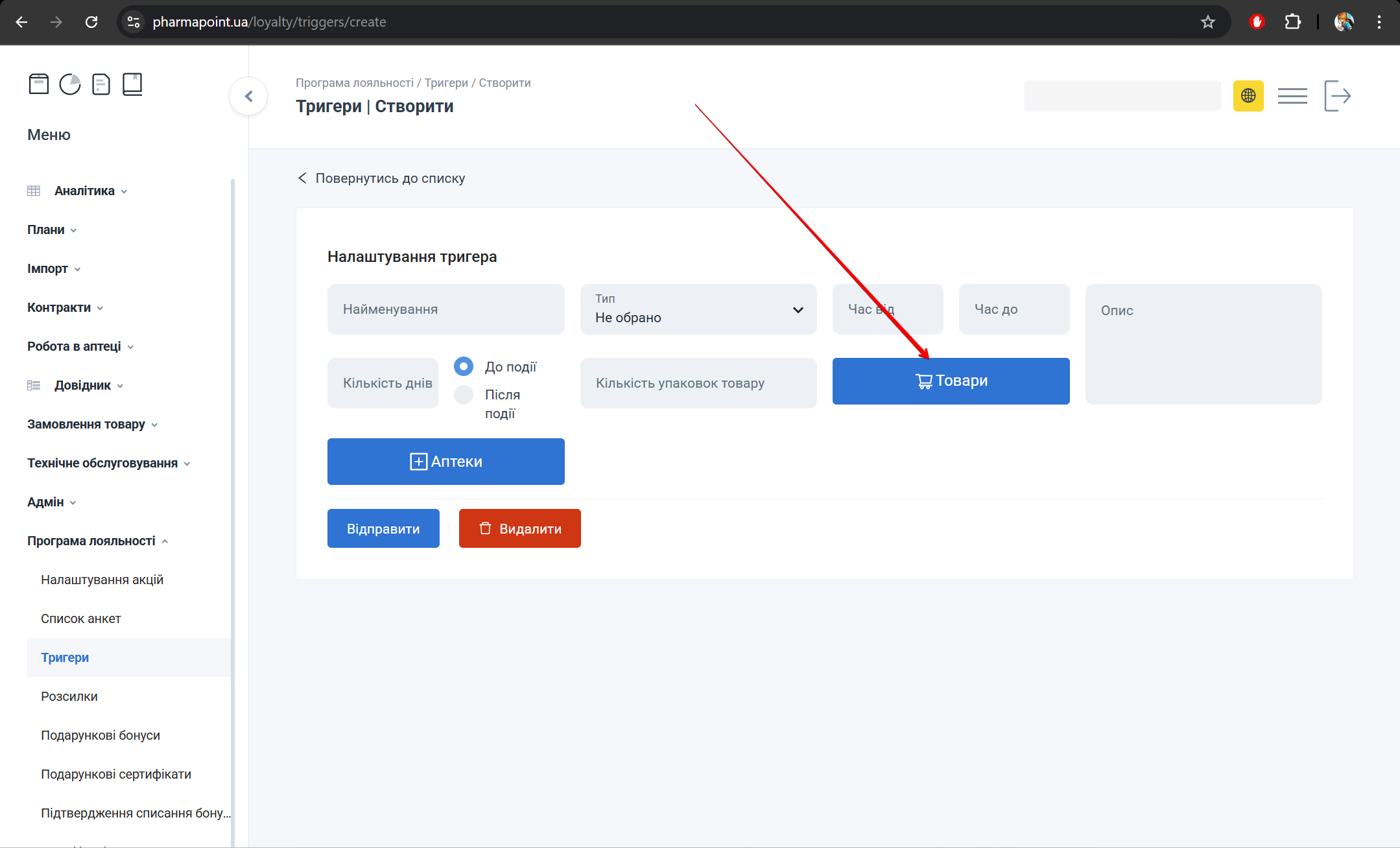Image resolution: width=1400 pixels, height=848 pixels.
Task: Collapse sidebar with the left chevron button
Action: [248, 97]
